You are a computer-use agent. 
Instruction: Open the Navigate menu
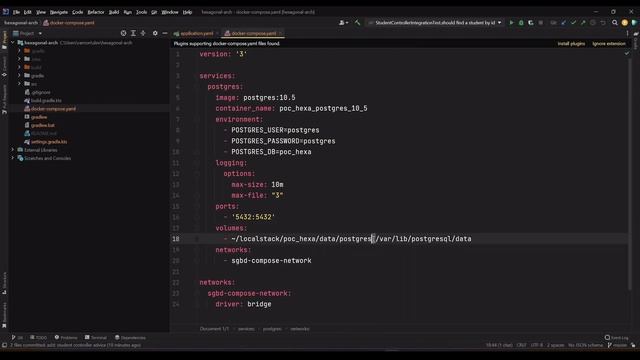tap(59, 12)
